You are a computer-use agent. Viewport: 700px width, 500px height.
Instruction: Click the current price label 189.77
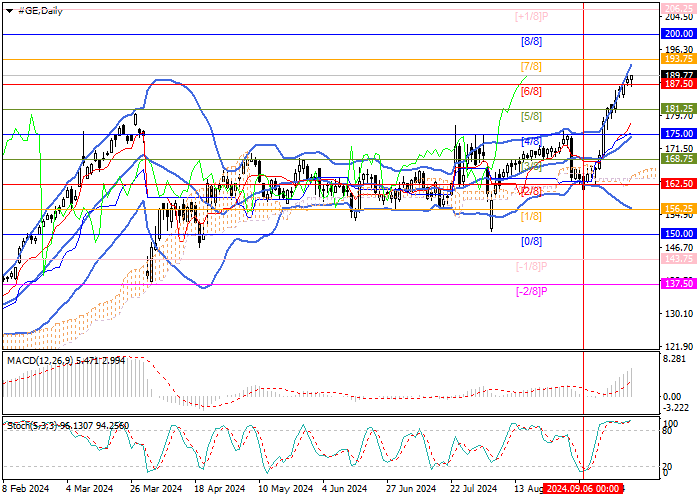point(679,75)
